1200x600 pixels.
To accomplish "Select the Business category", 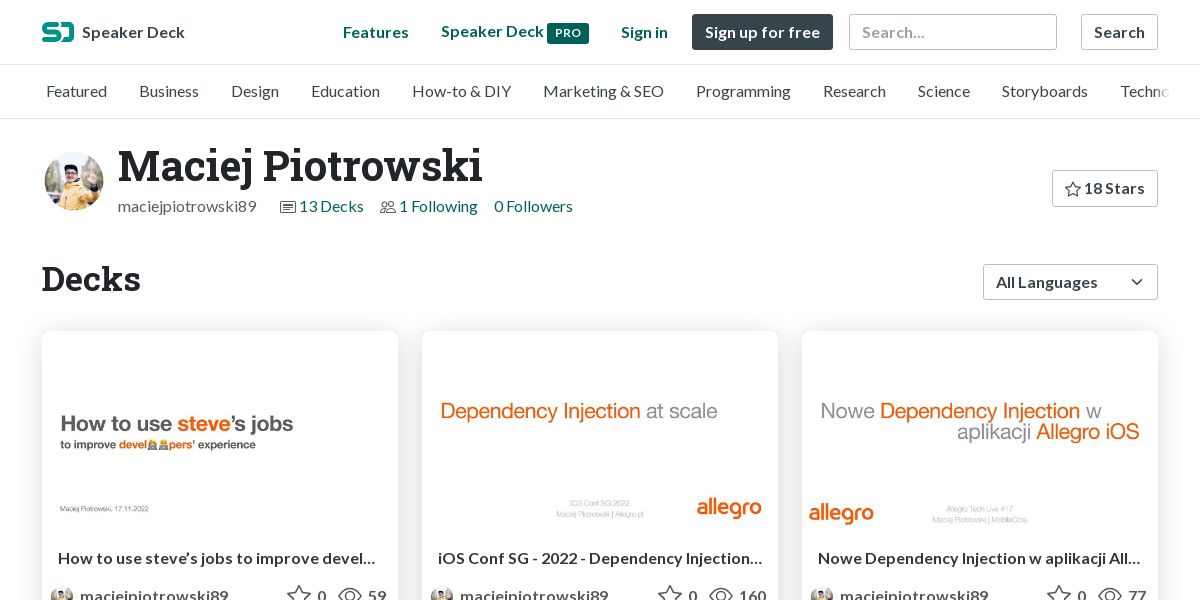I will 169,91.
